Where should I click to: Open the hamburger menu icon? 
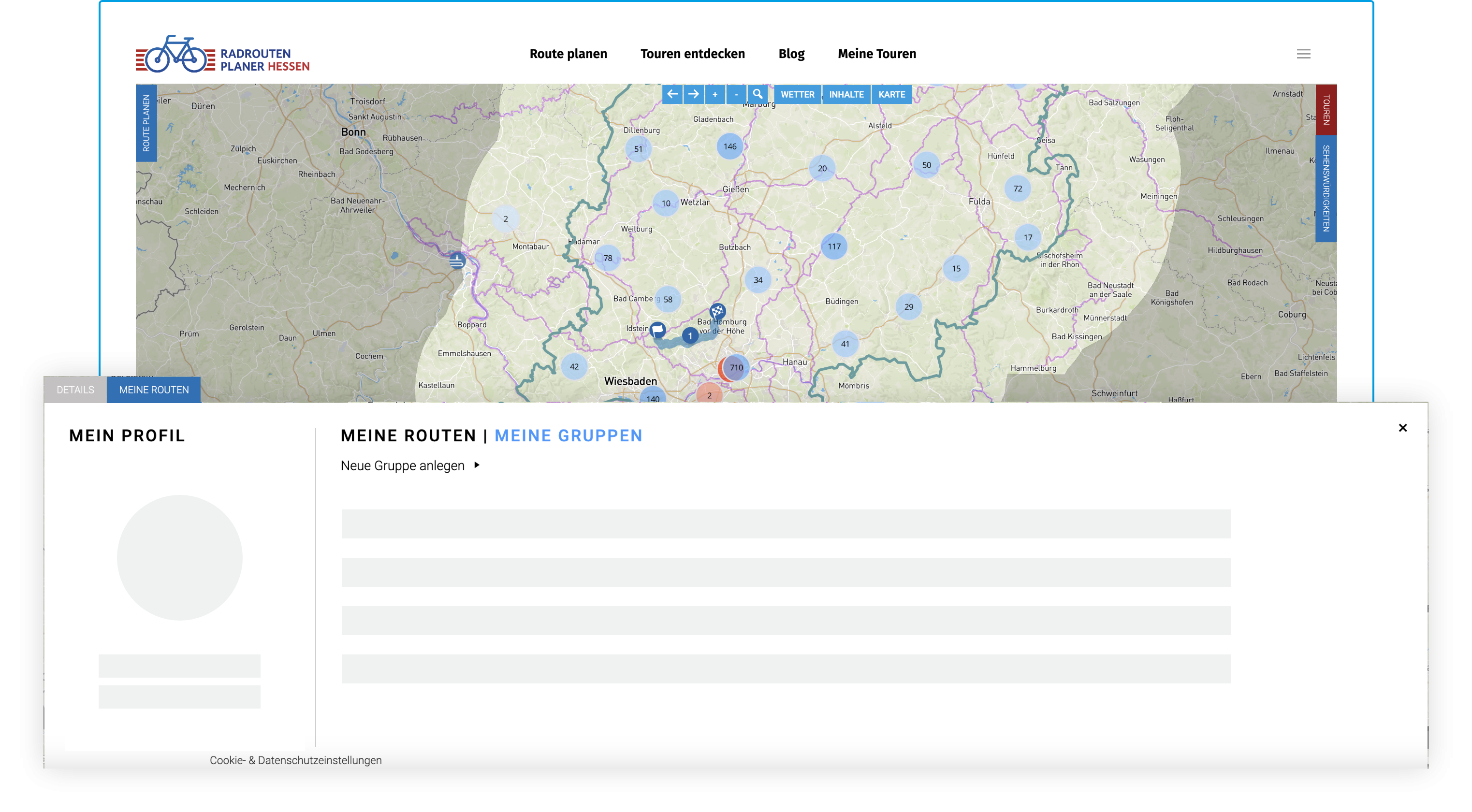pos(1303,54)
